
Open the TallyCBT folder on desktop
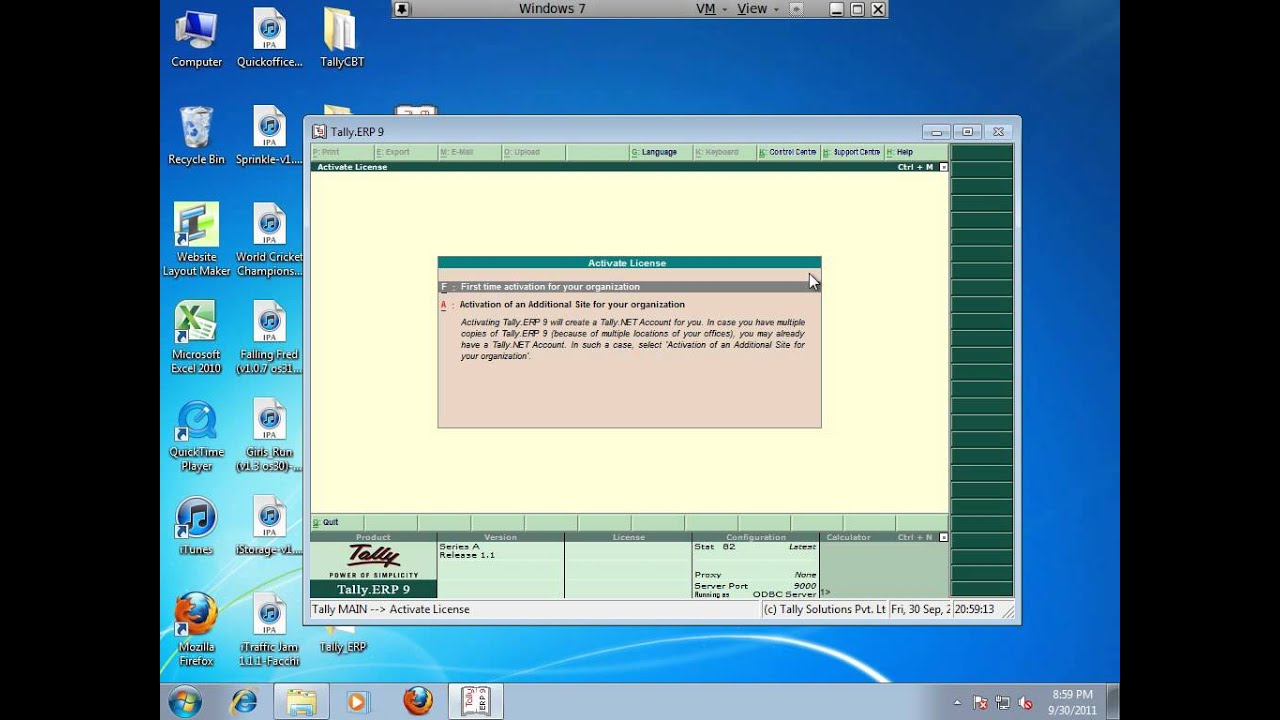click(341, 38)
